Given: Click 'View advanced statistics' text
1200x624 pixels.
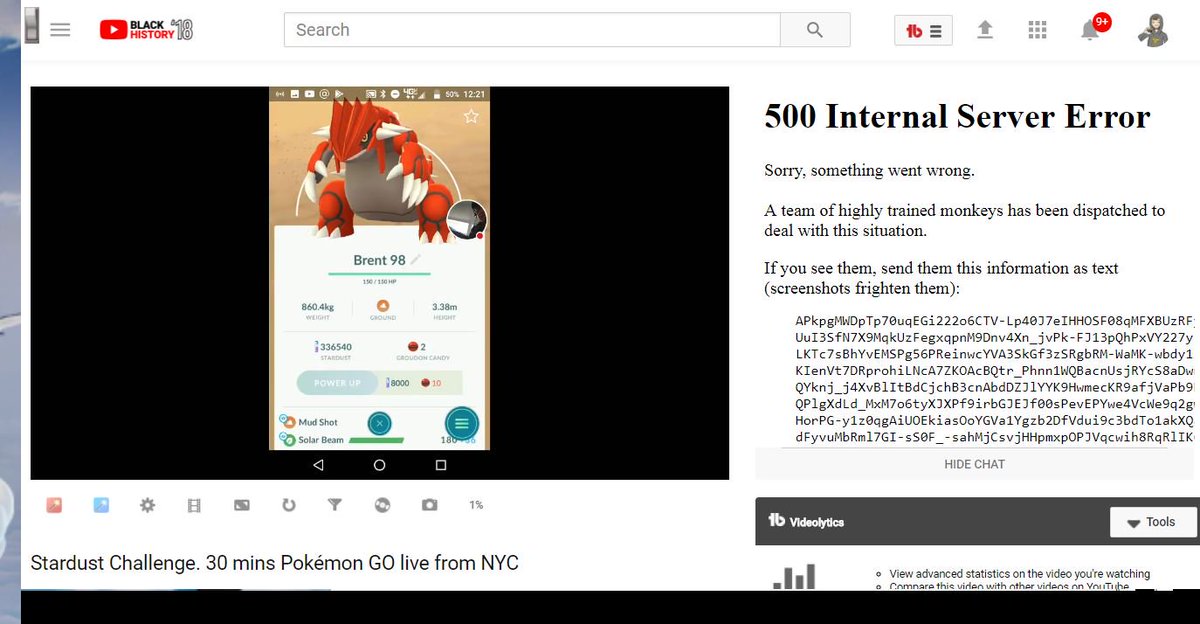Looking at the screenshot, I should click(1019, 574).
